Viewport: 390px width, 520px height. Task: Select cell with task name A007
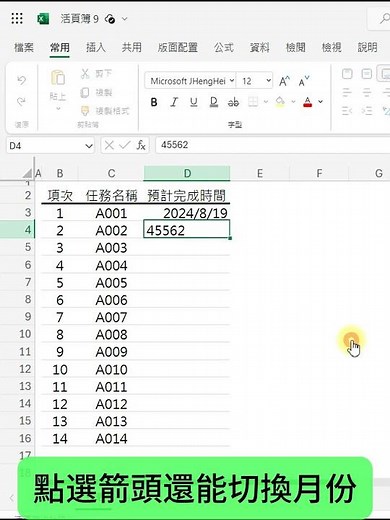pyautogui.click(x=111, y=317)
